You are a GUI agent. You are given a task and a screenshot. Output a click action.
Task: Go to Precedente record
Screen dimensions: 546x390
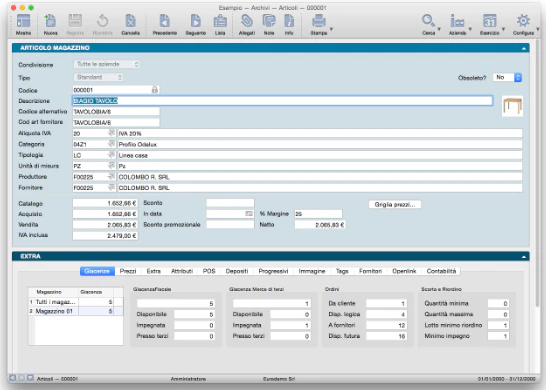point(164,22)
